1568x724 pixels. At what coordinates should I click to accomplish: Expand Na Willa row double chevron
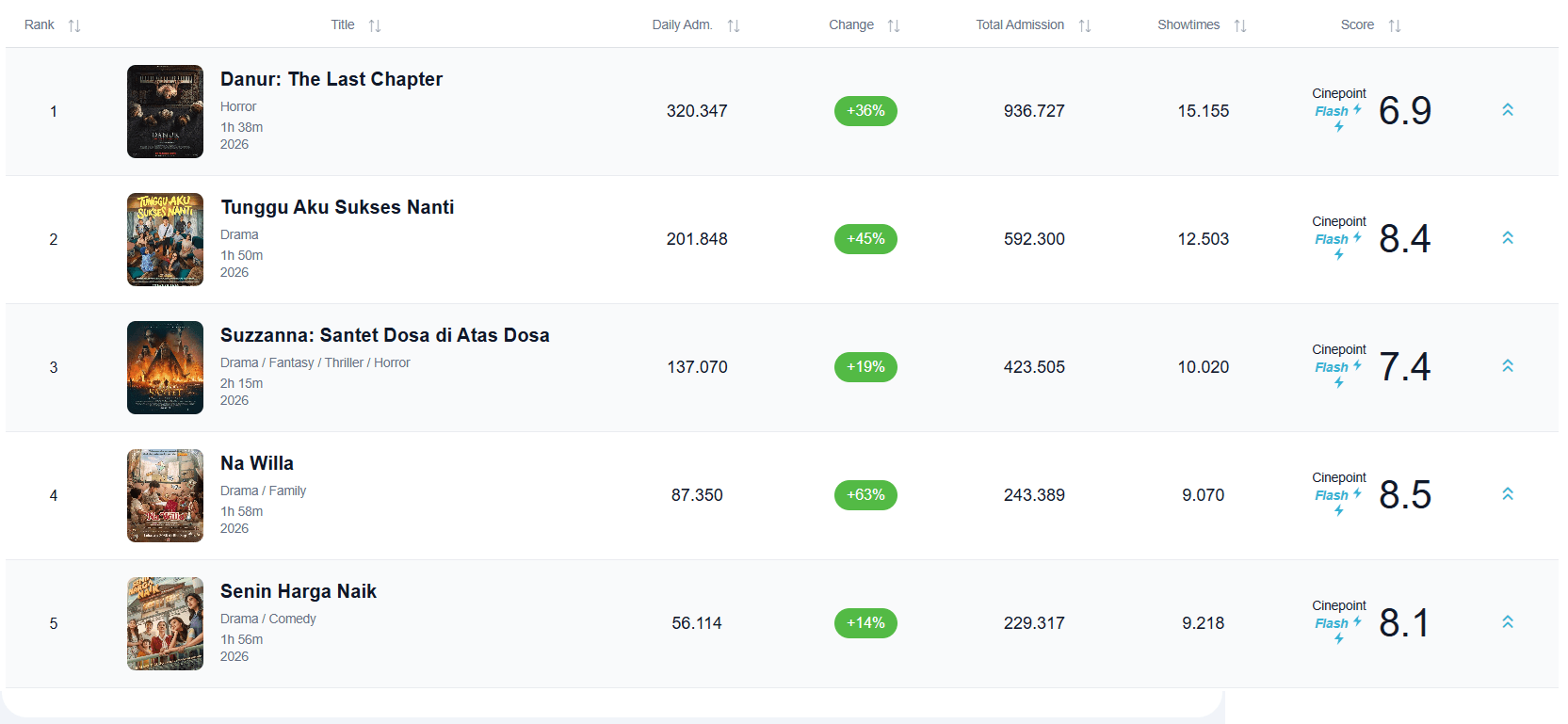pos(1508,494)
